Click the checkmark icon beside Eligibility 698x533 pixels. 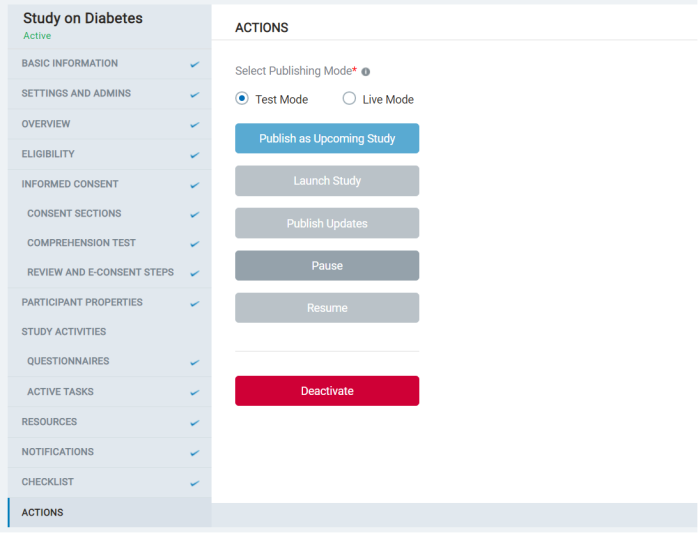click(x=195, y=155)
